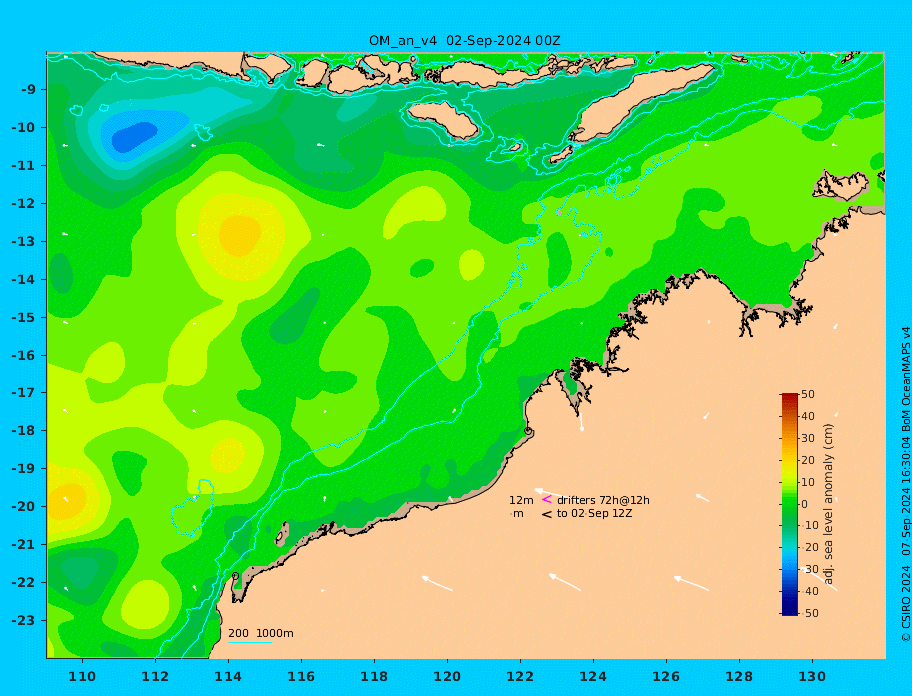Click longitude axis label '118'

374,676
